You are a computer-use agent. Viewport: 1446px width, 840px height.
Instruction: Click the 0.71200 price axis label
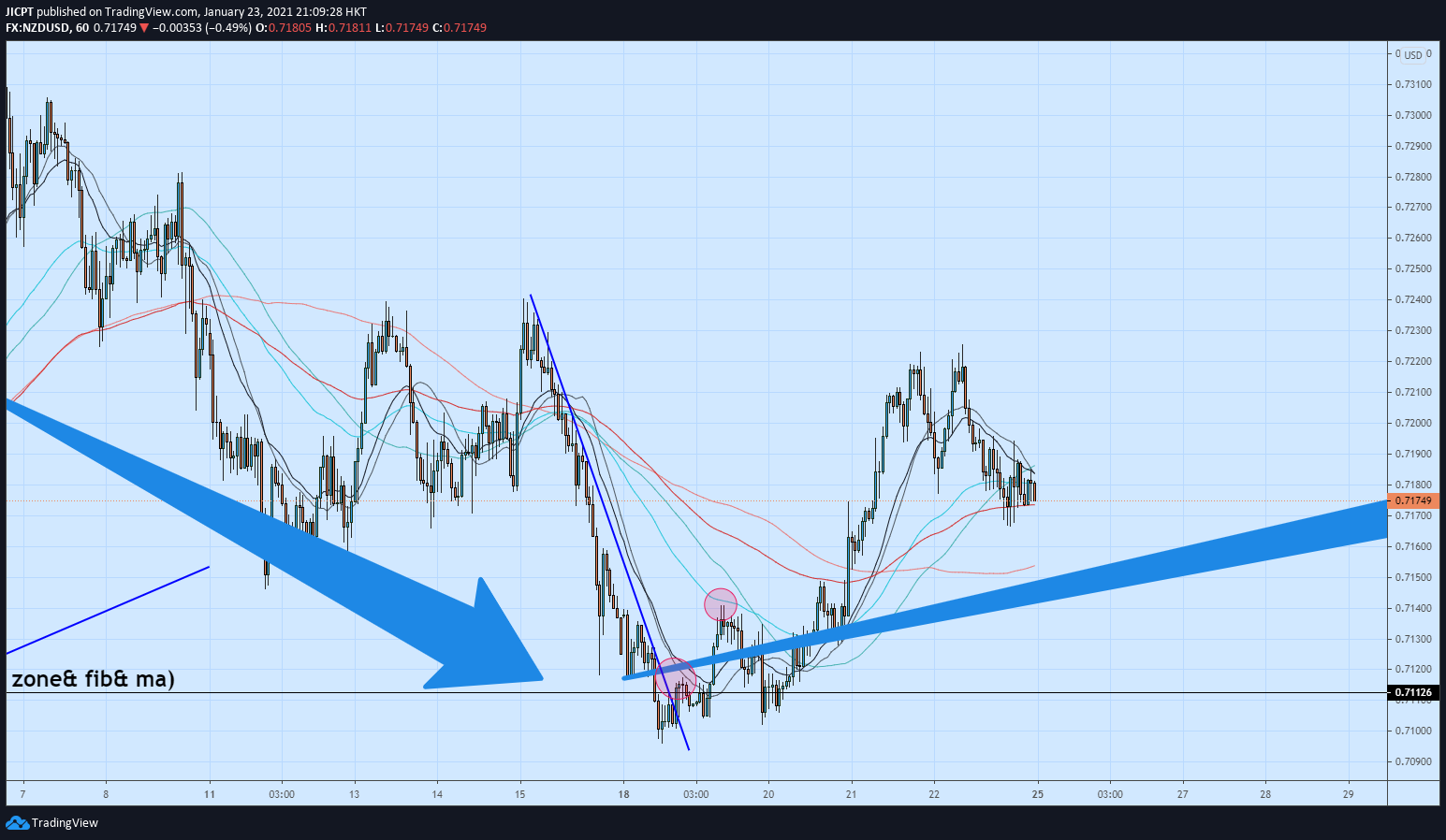pyautogui.click(x=1412, y=669)
